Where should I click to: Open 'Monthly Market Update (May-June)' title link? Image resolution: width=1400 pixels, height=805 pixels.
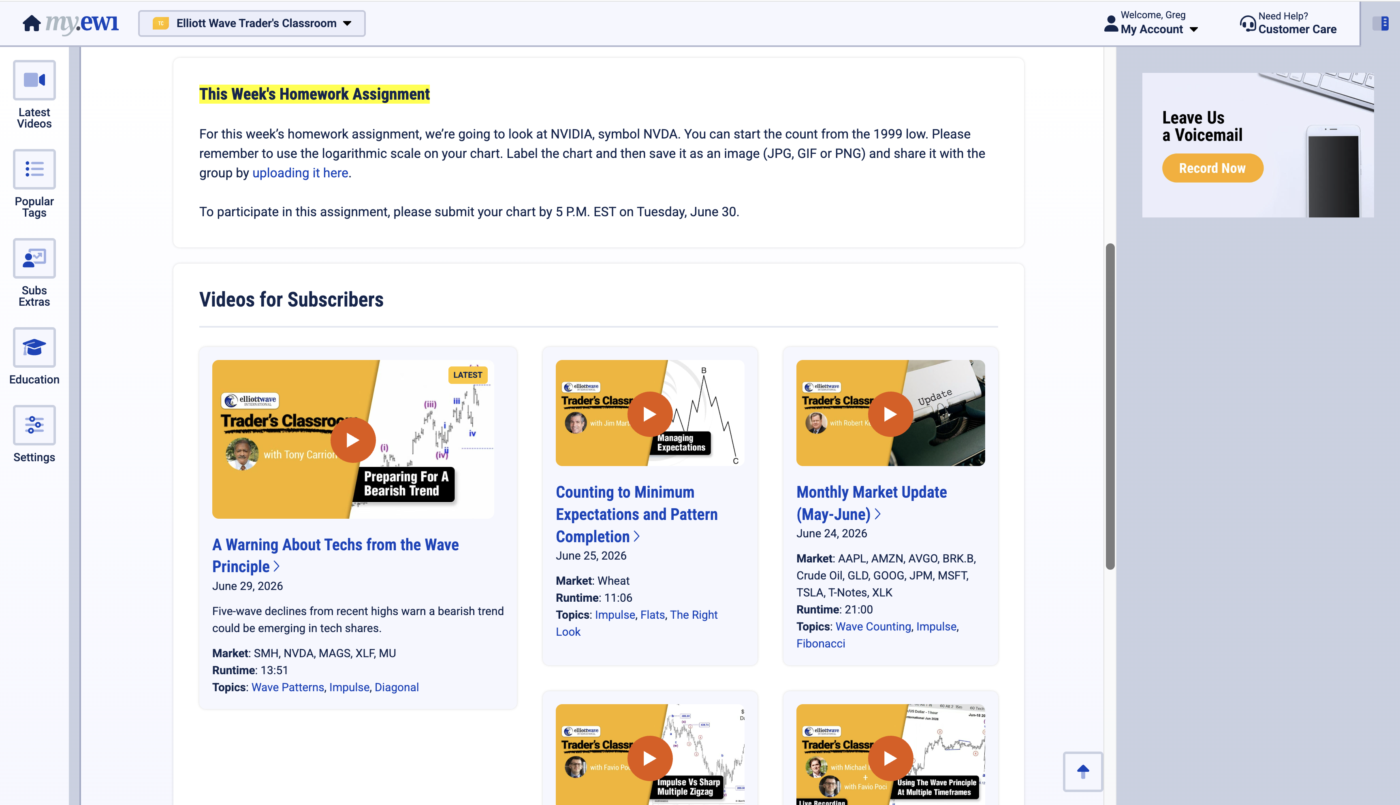[871, 503]
